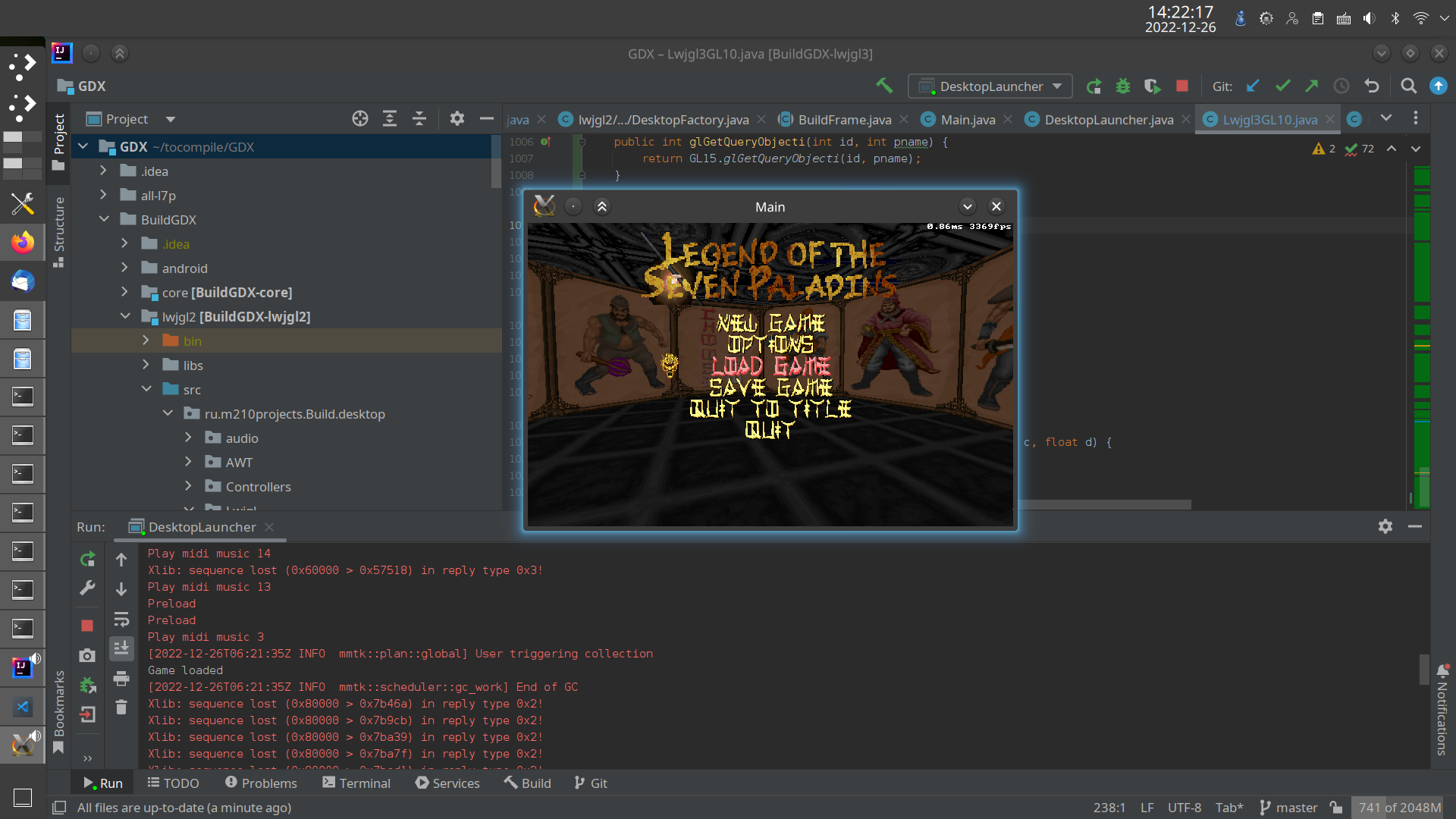Screen dimensions: 1456x819
Task: Clear console with the trash icon
Action: point(121,708)
